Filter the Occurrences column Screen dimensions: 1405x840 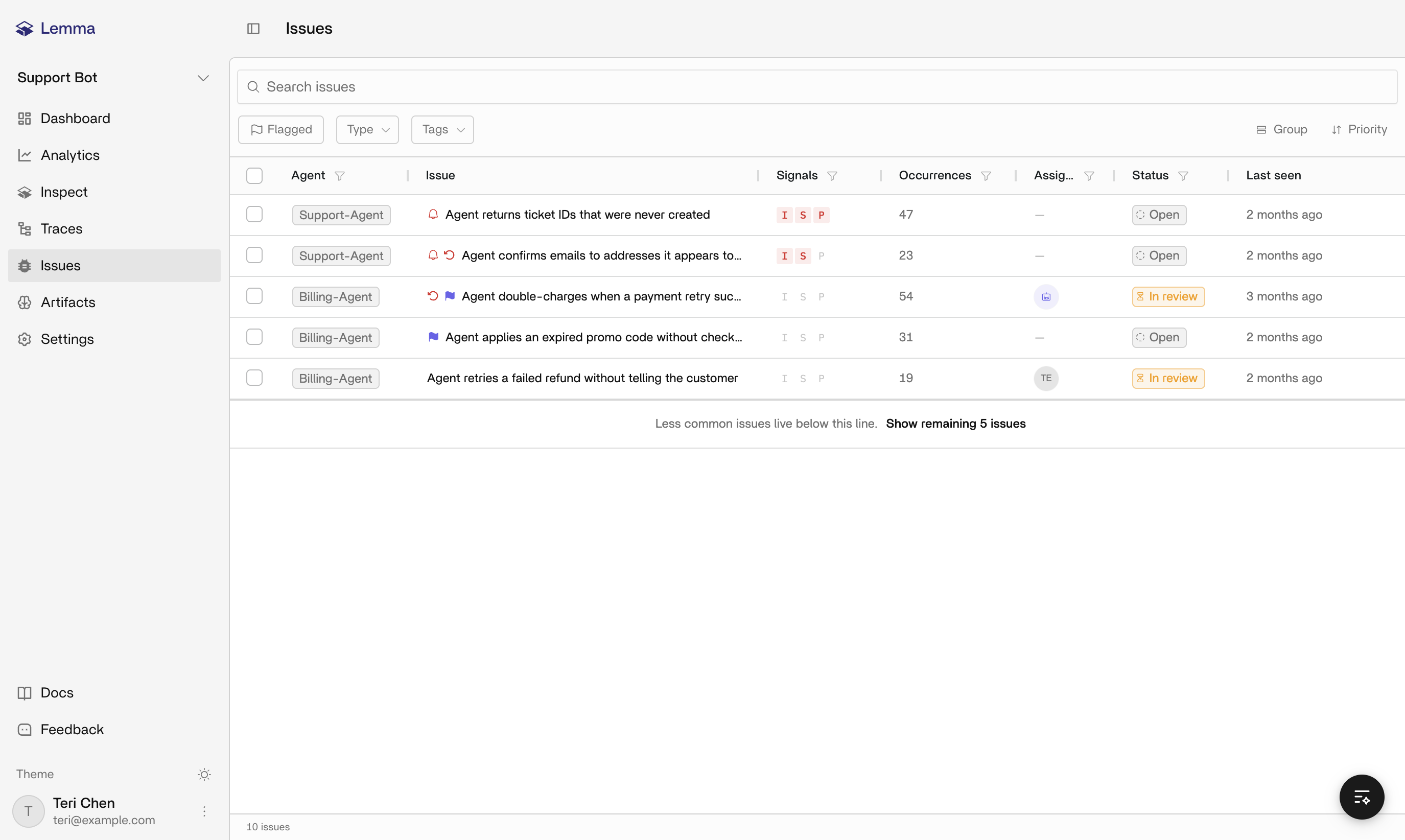coord(986,176)
